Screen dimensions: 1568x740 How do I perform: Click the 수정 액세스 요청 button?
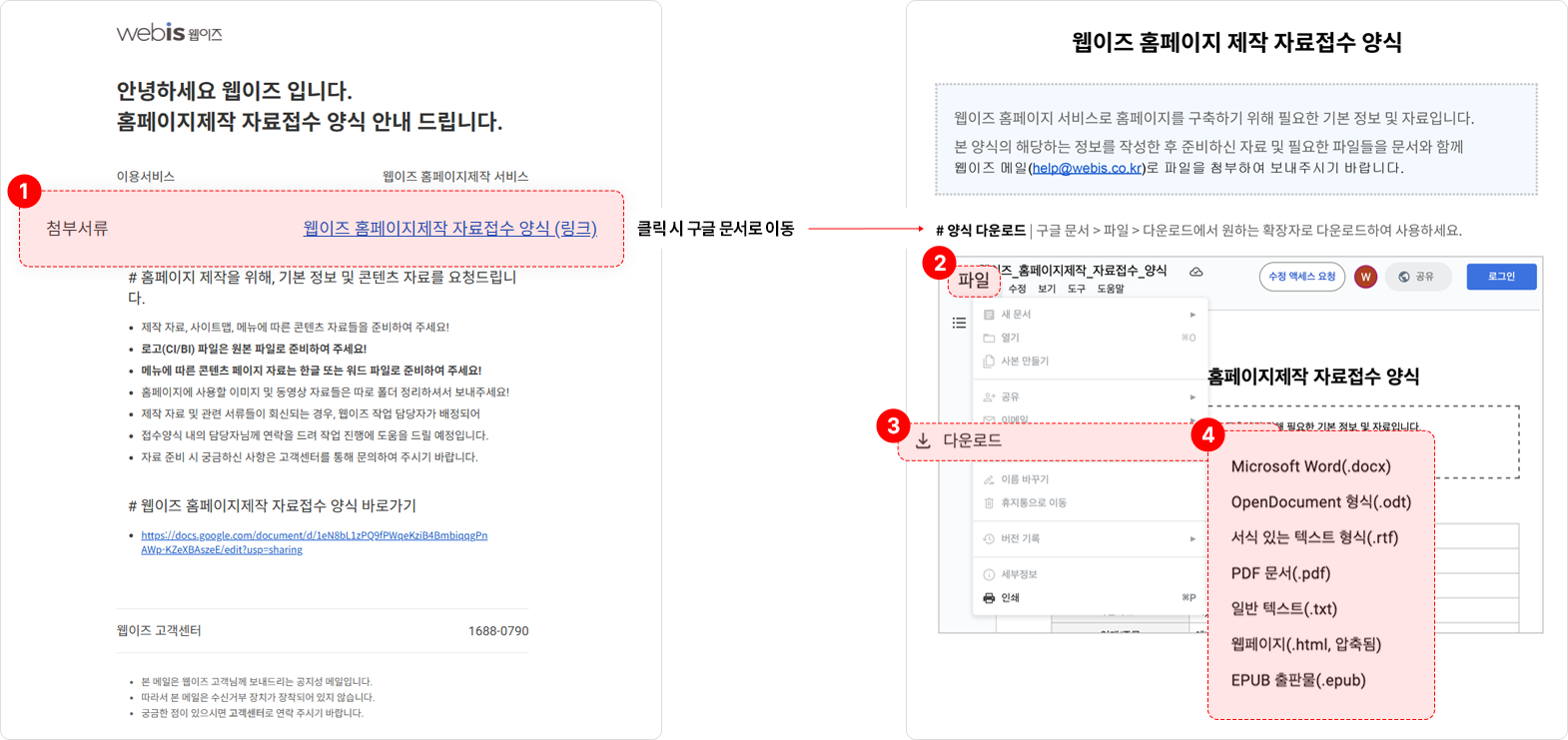(x=1301, y=277)
